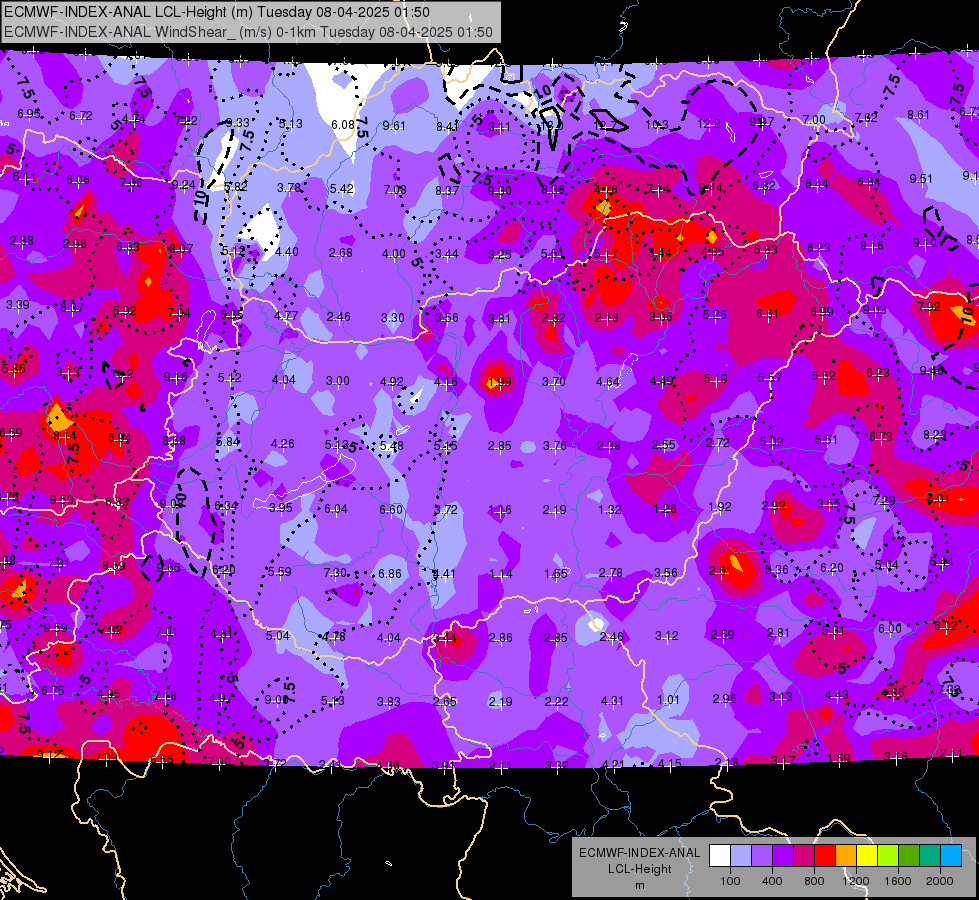Screen dimensions: 979x900
Task: Select the dark green legend swatch
Action: pyautogui.click(x=909, y=855)
